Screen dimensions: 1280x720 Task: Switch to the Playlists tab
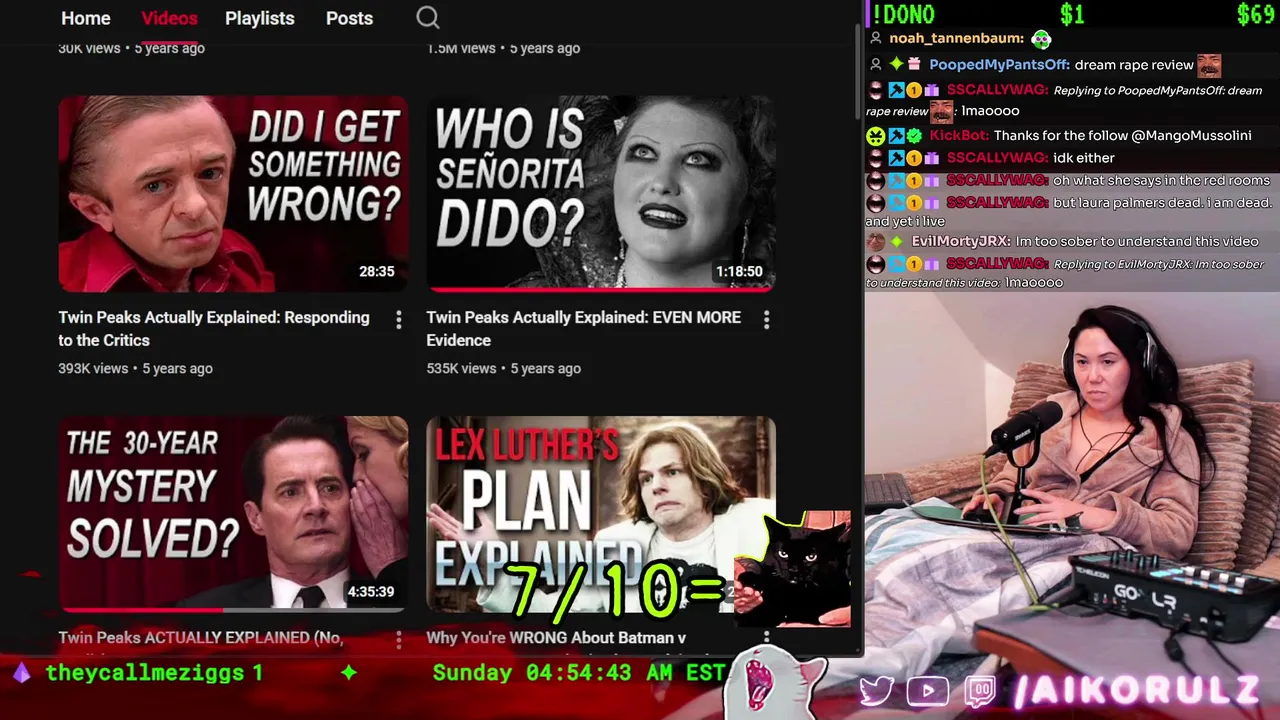[259, 18]
